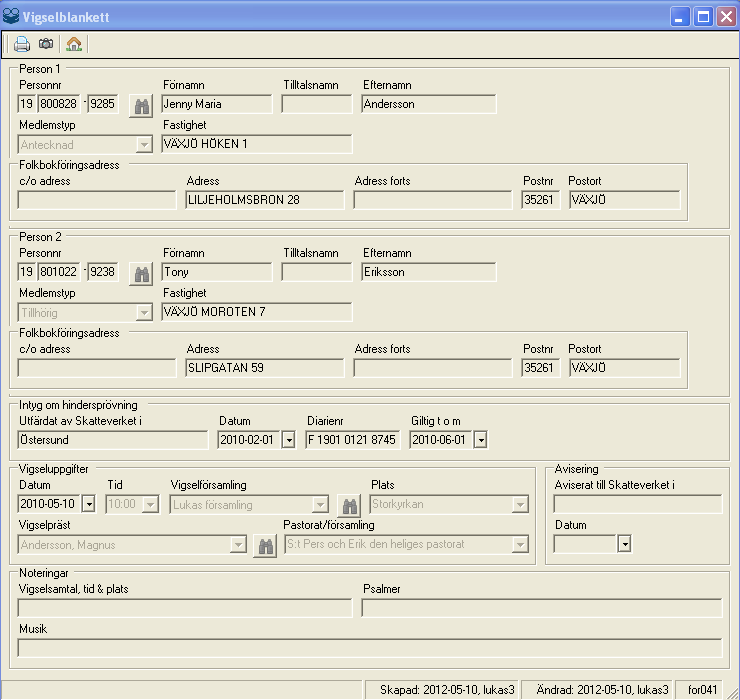Screen dimensions: 740x700
Task: Click Person 1 Postort field VÄXJÖ
Action: [x=624, y=200]
